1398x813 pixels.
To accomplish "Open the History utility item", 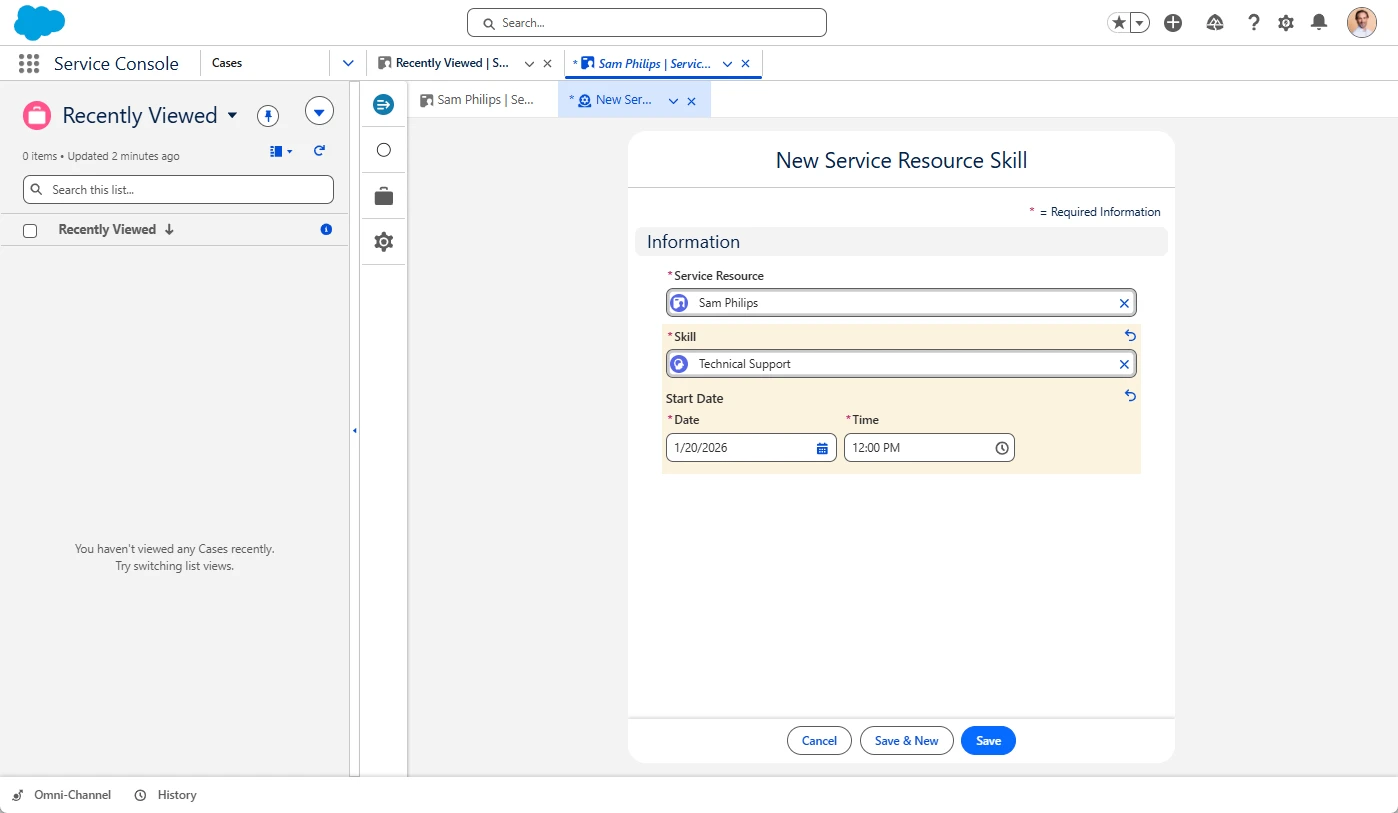I will click(166, 795).
